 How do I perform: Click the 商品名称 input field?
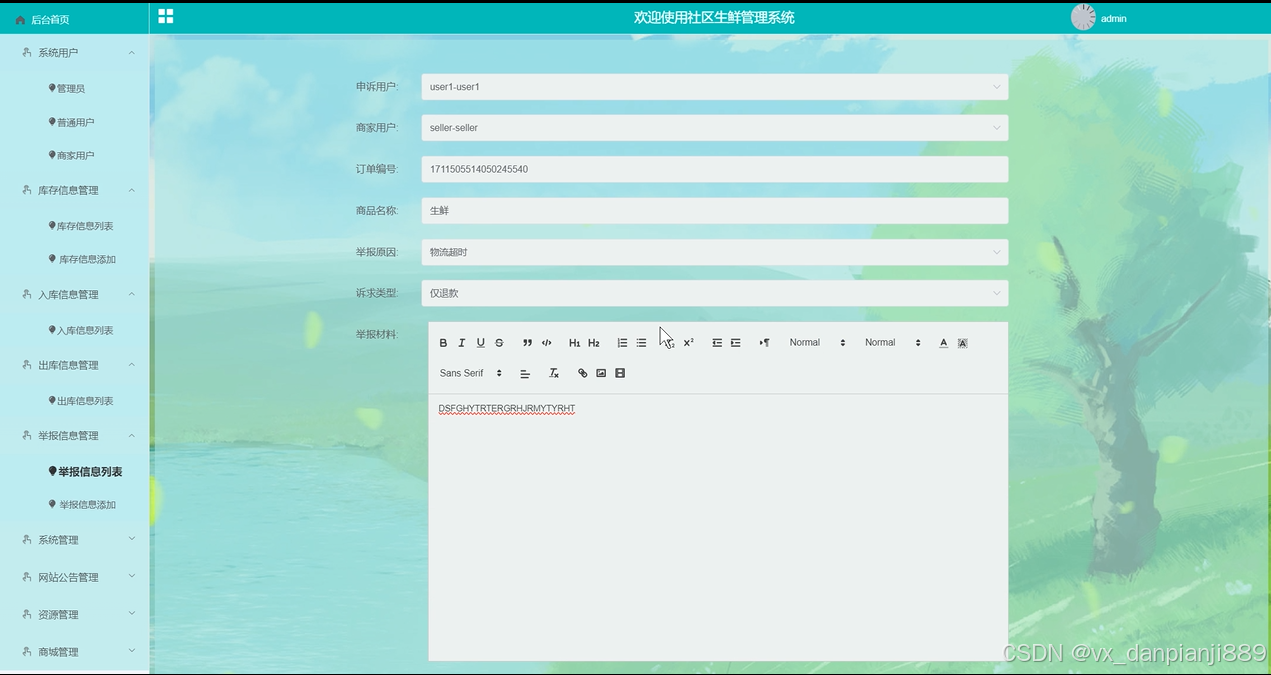(x=715, y=211)
